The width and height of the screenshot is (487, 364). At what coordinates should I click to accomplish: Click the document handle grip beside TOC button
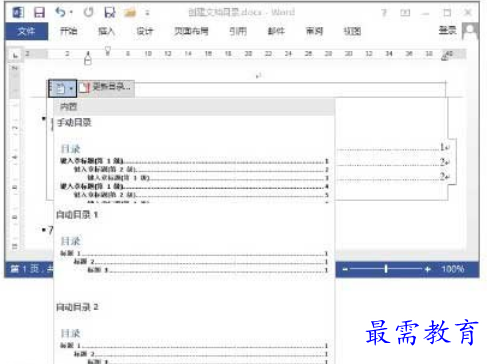(x=50, y=89)
